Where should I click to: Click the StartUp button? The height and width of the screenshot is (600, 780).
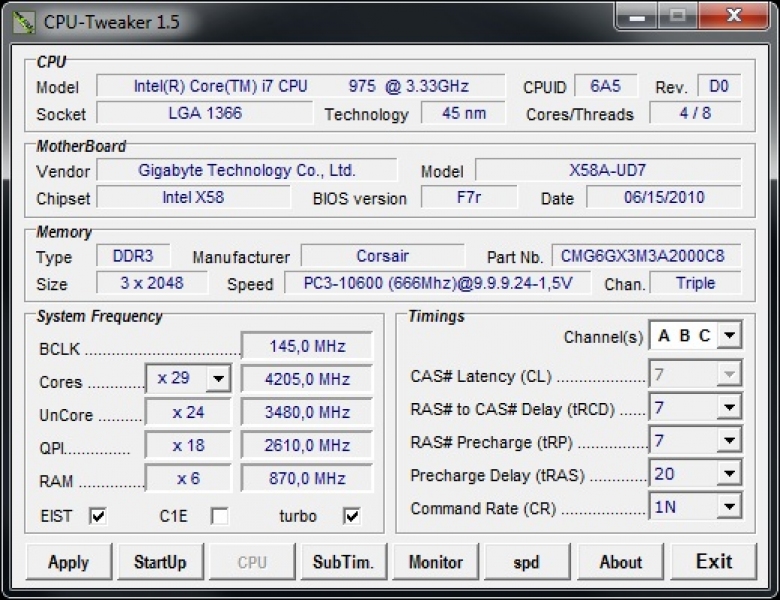[160, 562]
